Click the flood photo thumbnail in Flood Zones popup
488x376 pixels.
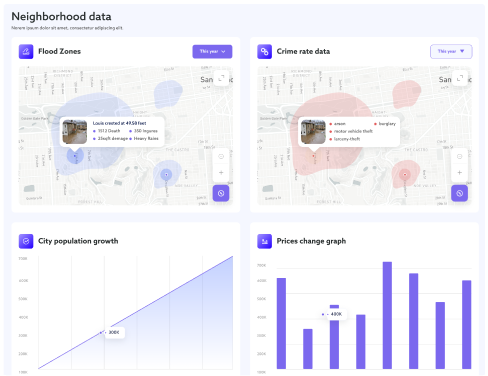75,132
